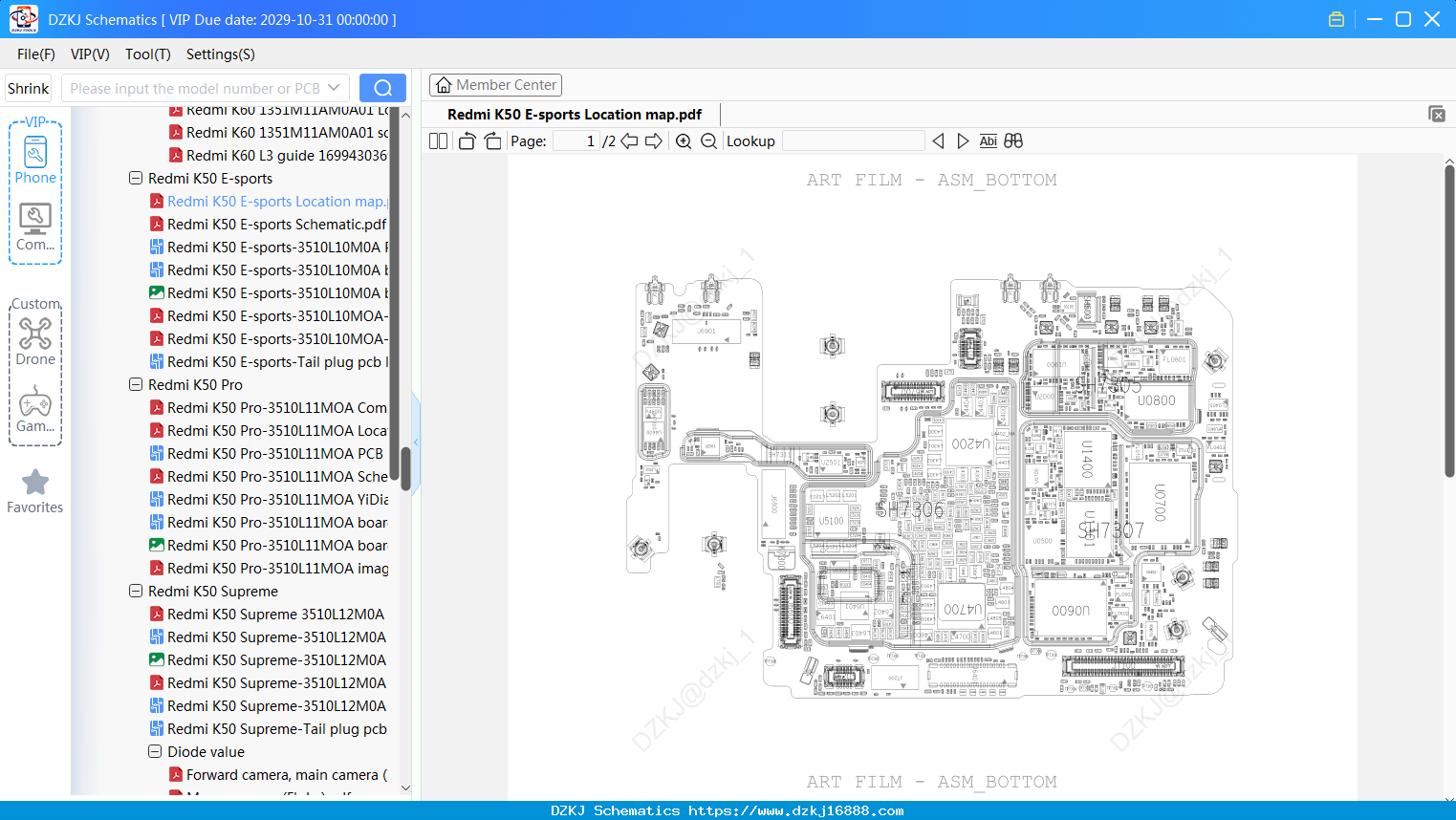Viewport: 1456px width, 820px height.
Task: Zoom out of the PDF
Action: click(x=708, y=141)
